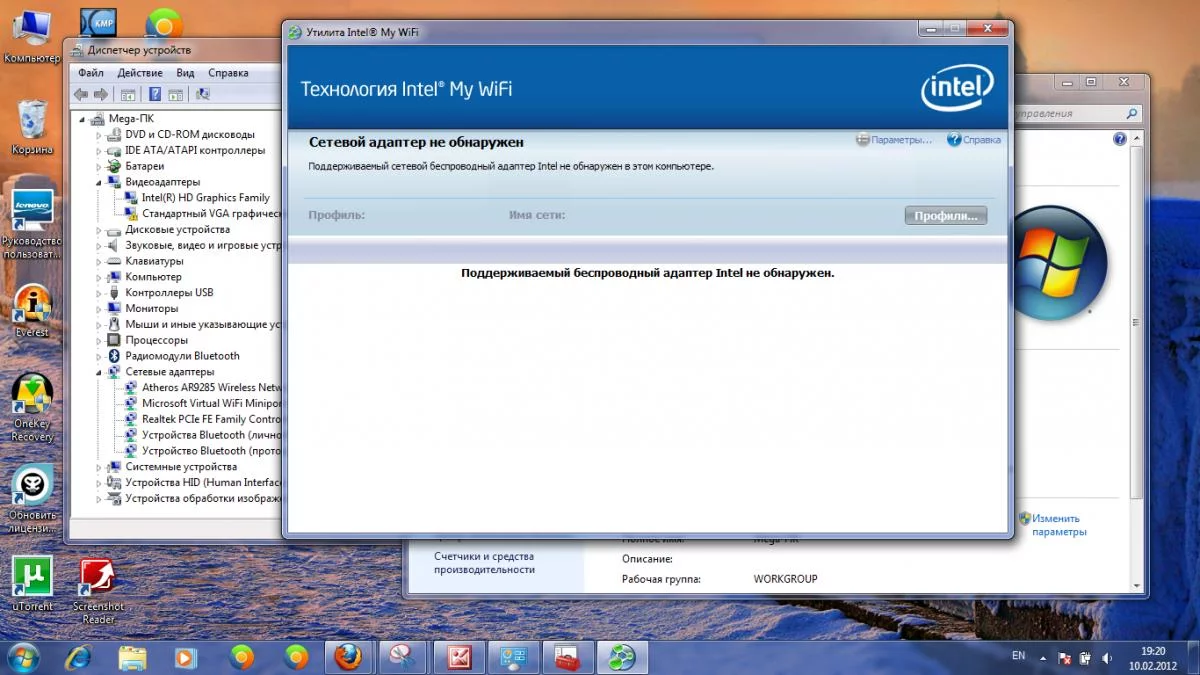
Task: Expand the Процессоры tree node
Action: pos(100,340)
